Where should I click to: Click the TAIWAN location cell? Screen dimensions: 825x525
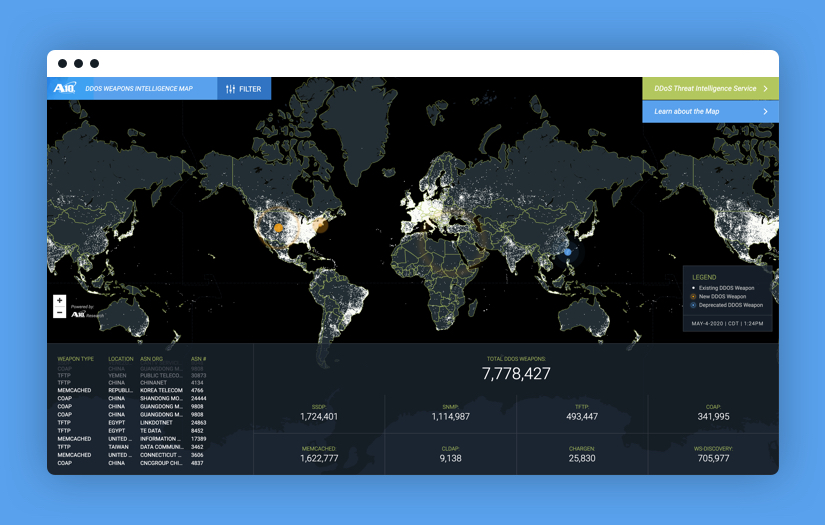click(x=118, y=447)
